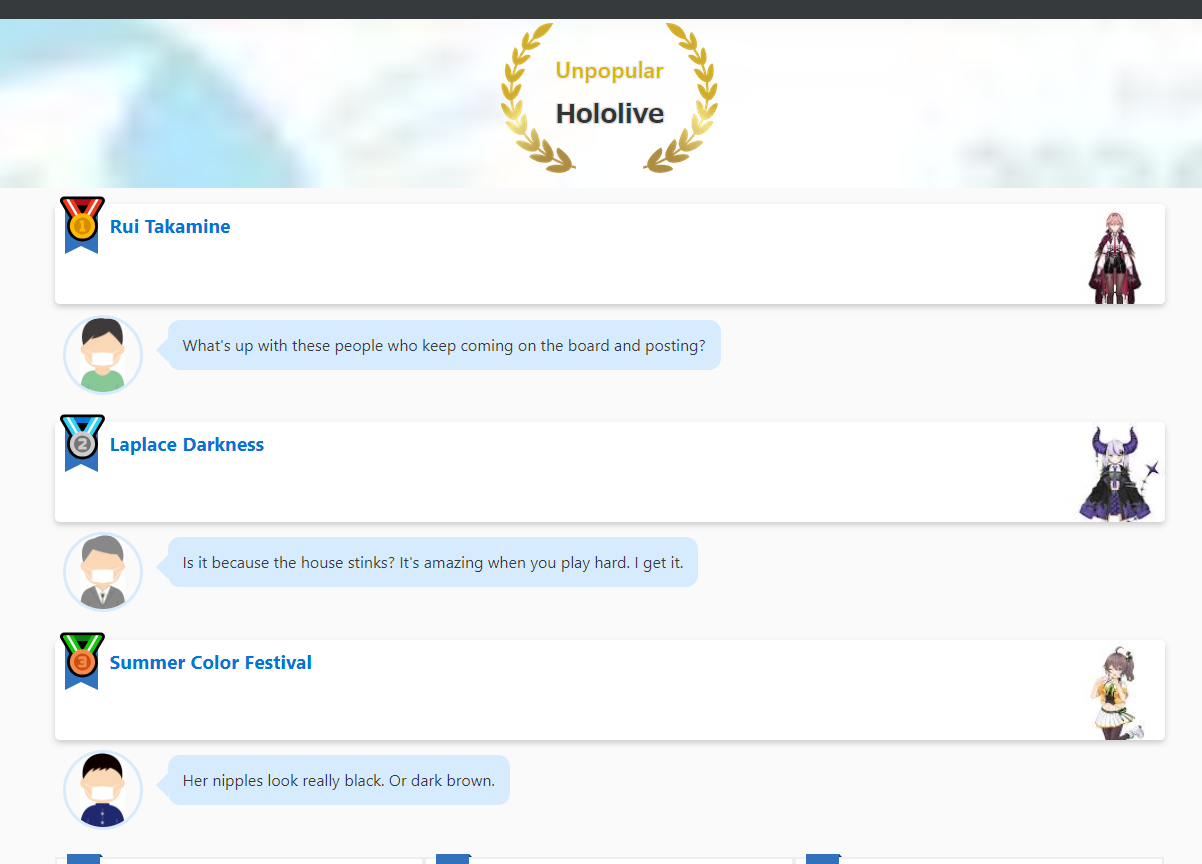Select the black-haired navy-shirt user avatar
This screenshot has height=864, width=1202.
pos(103,789)
